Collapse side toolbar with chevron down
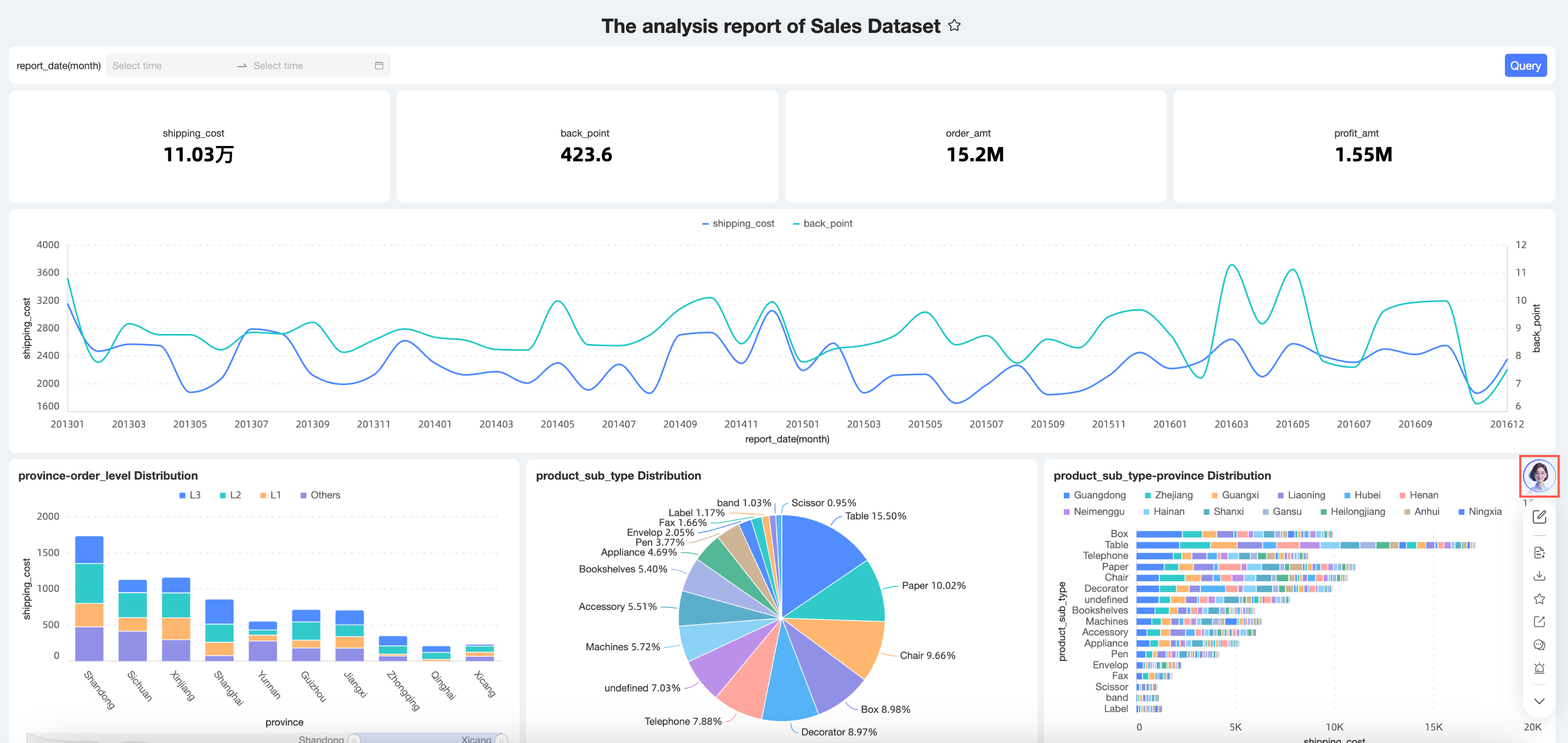Screen dimensions: 1568x743 click(1539, 701)
